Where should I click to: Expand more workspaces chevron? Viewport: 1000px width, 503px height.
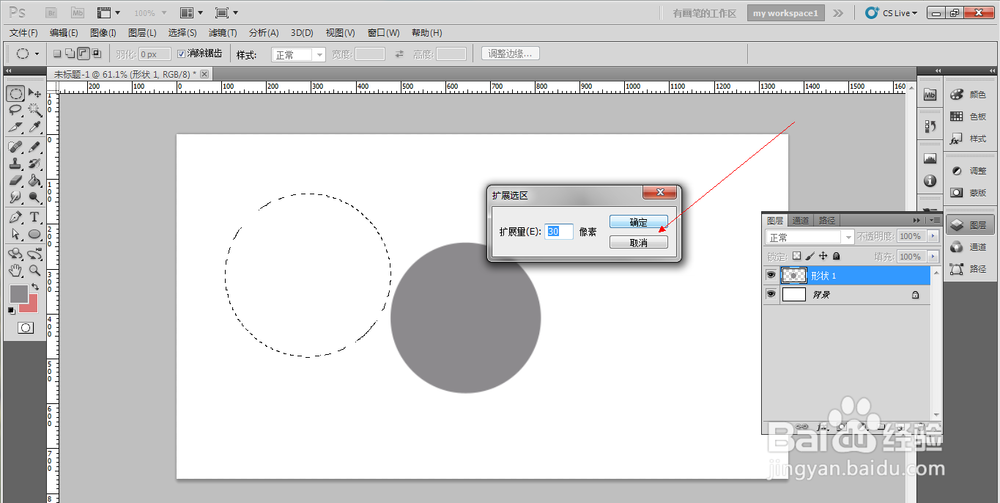[838, 13]
